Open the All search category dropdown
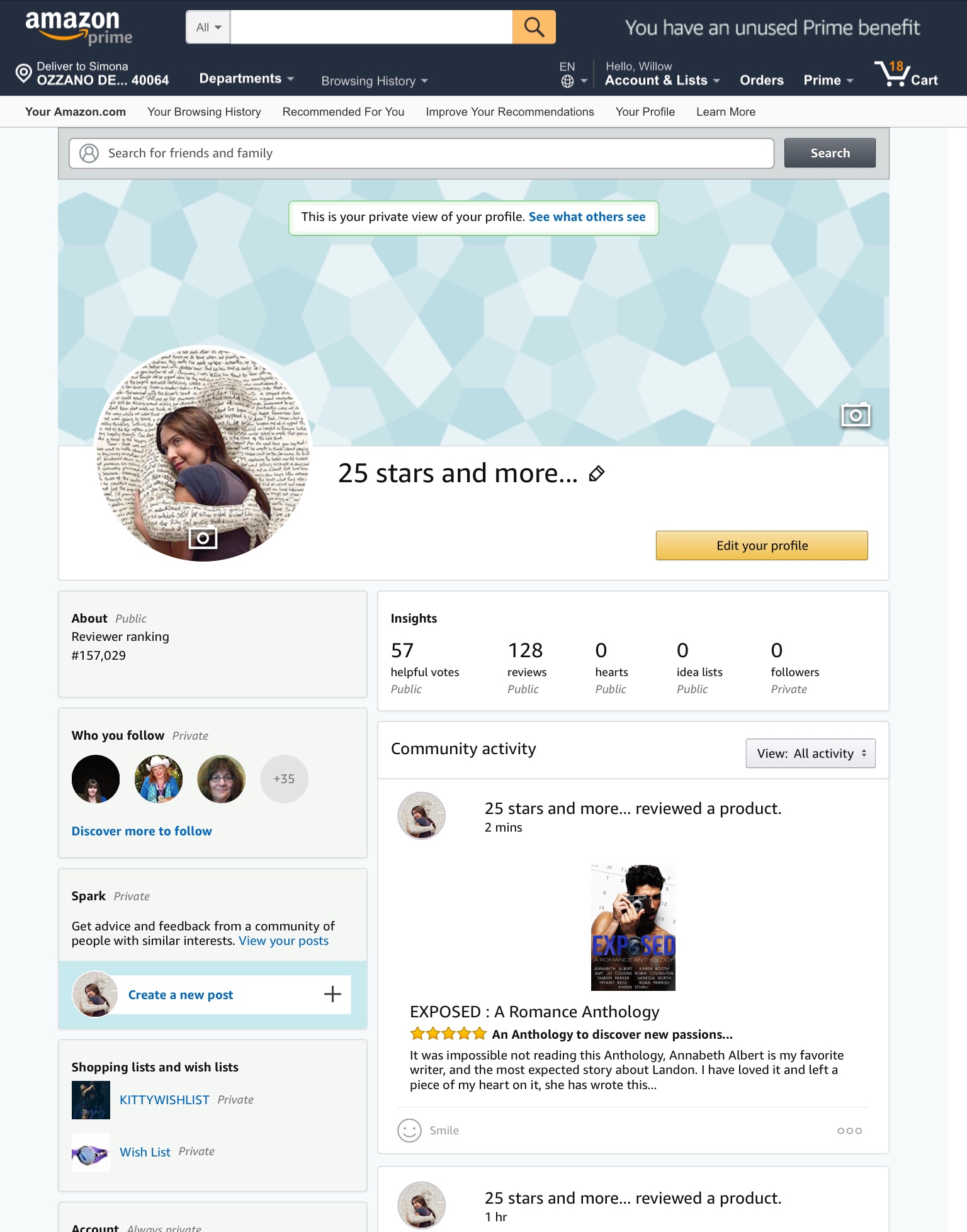967x1232 pixels. point(208,27)
